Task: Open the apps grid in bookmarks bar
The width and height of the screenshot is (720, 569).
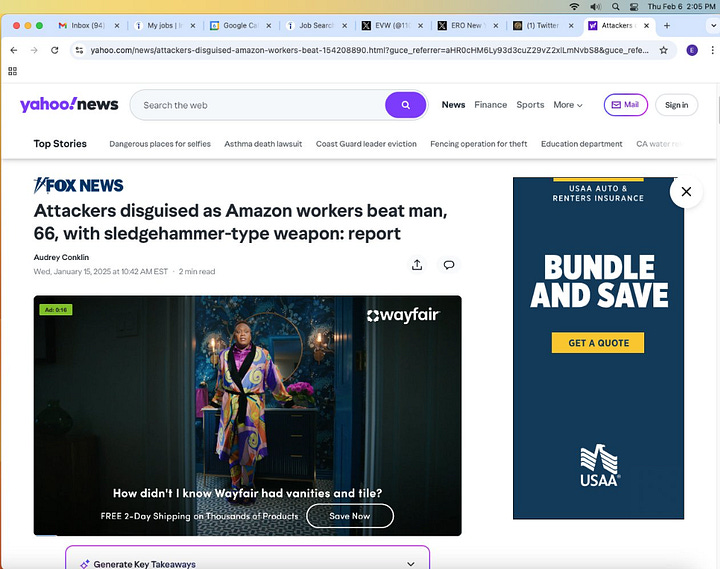Action: [12, 71]
